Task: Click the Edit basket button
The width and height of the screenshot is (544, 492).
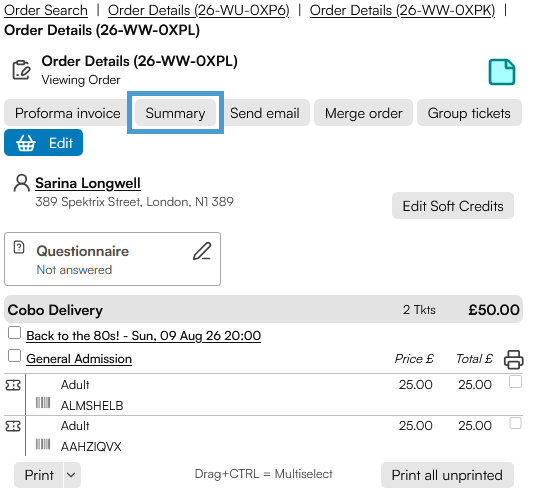Action: click(x=43, y=143)
